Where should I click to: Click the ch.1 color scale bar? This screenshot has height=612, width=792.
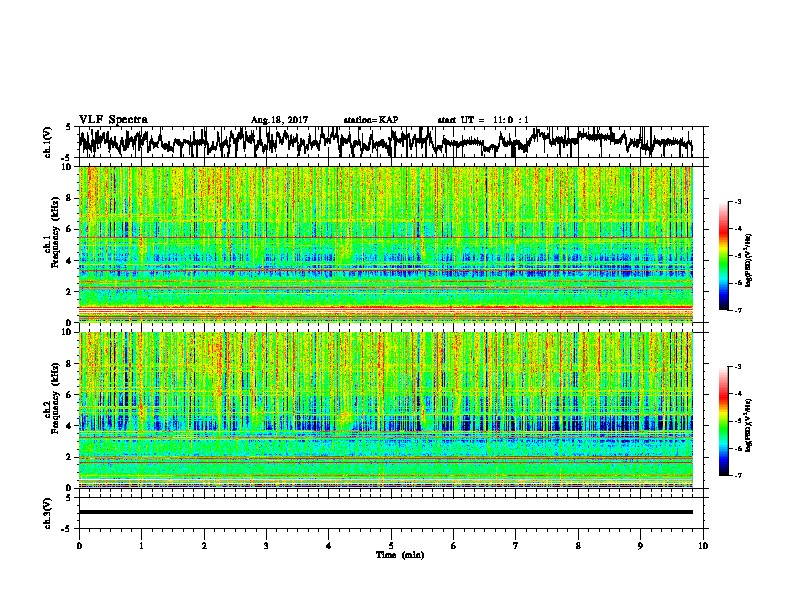[x=724, y=256]
